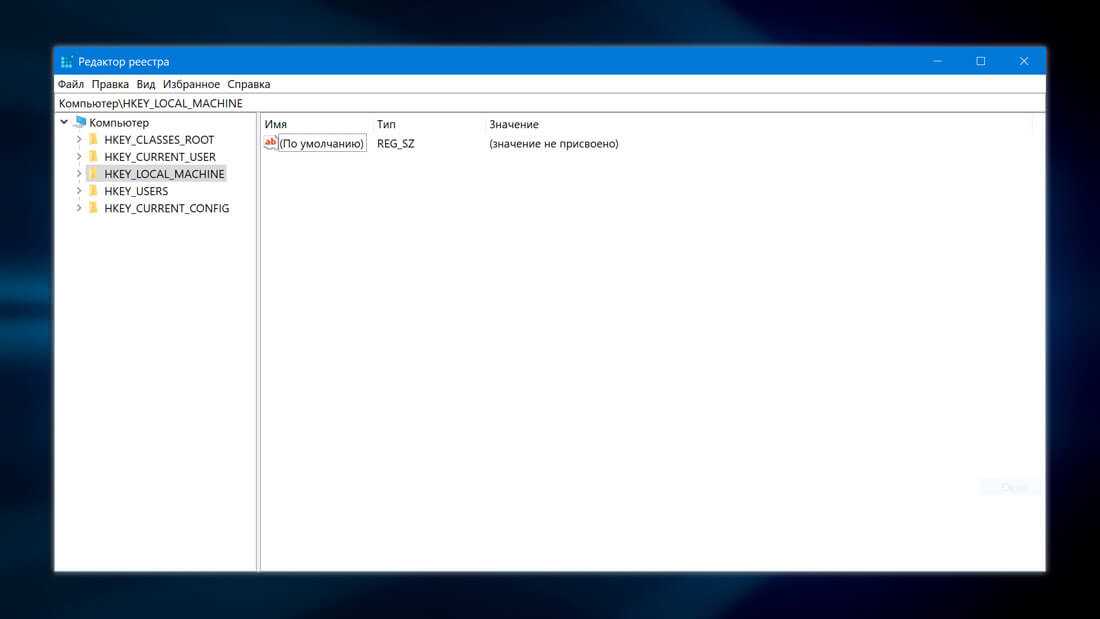Image resolution: width=1100 pixels, height=619 pixels.
Task: Click the HKEY_CLASSES_ROOT folder icon
Action: pos(94,140)
